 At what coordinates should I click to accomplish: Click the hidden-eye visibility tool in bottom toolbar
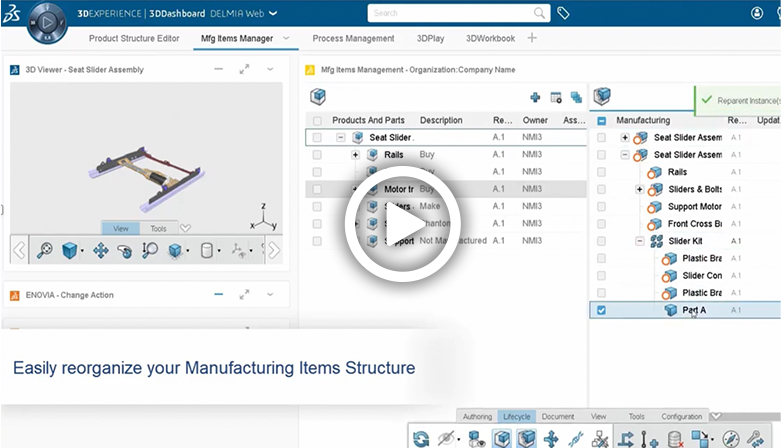point(446,439)
